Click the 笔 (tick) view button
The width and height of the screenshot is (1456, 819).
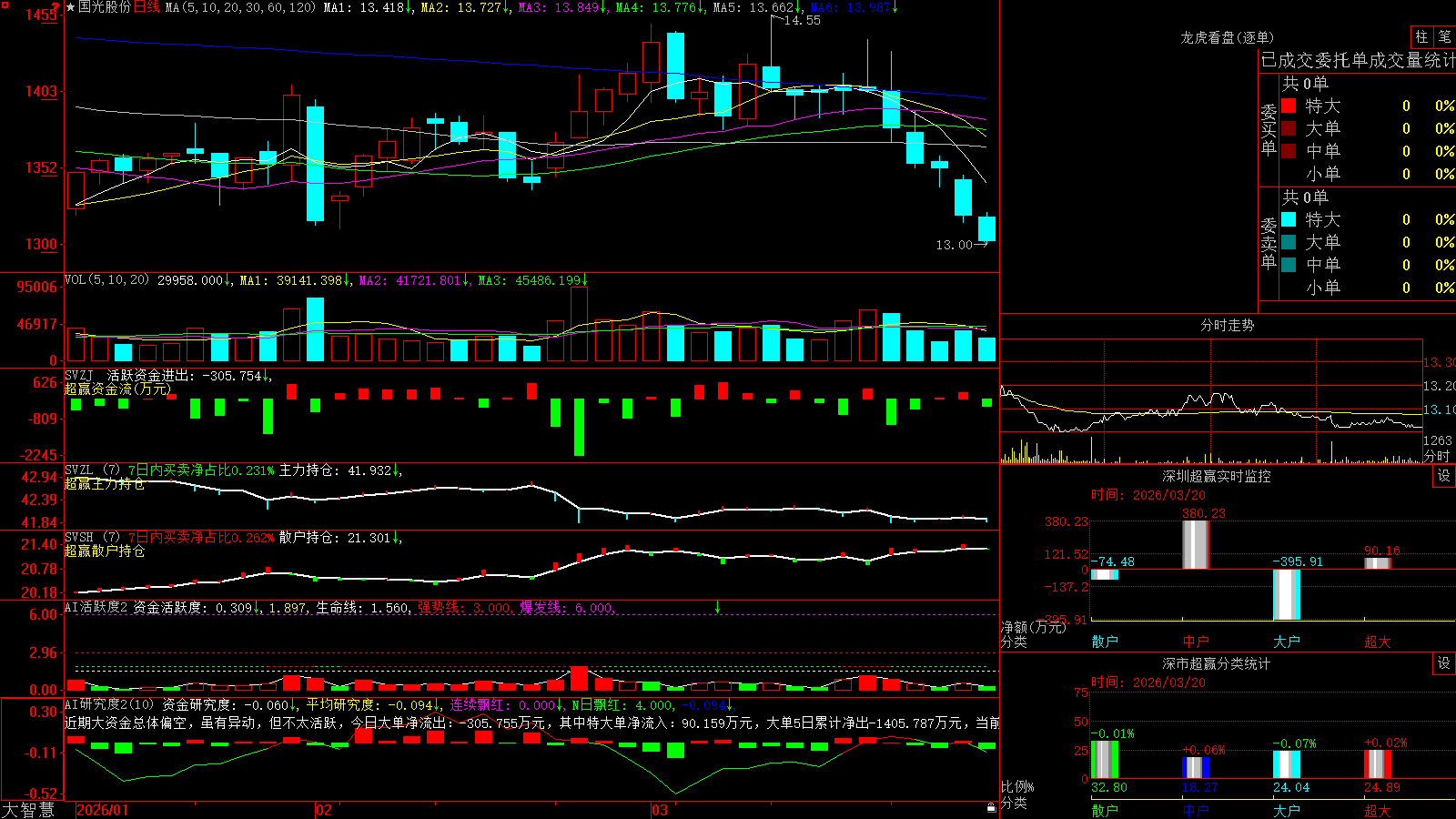(x=1444, y=37)
